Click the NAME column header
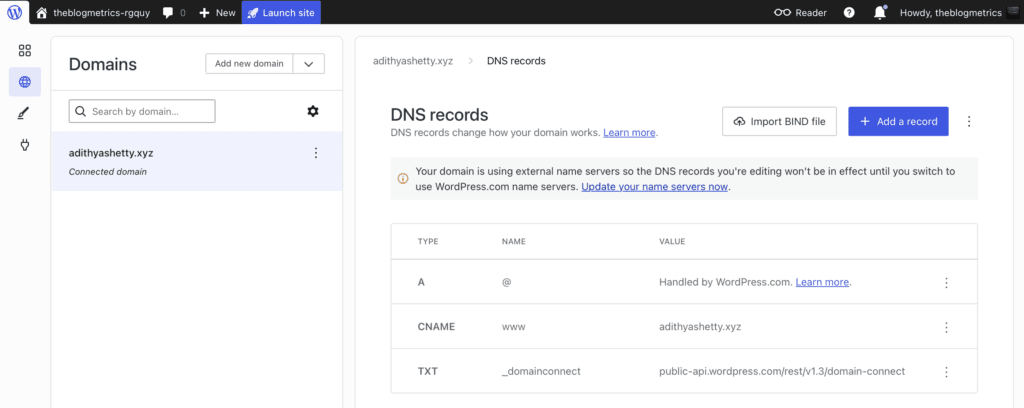1024x408 pixels. coord(513,242)
